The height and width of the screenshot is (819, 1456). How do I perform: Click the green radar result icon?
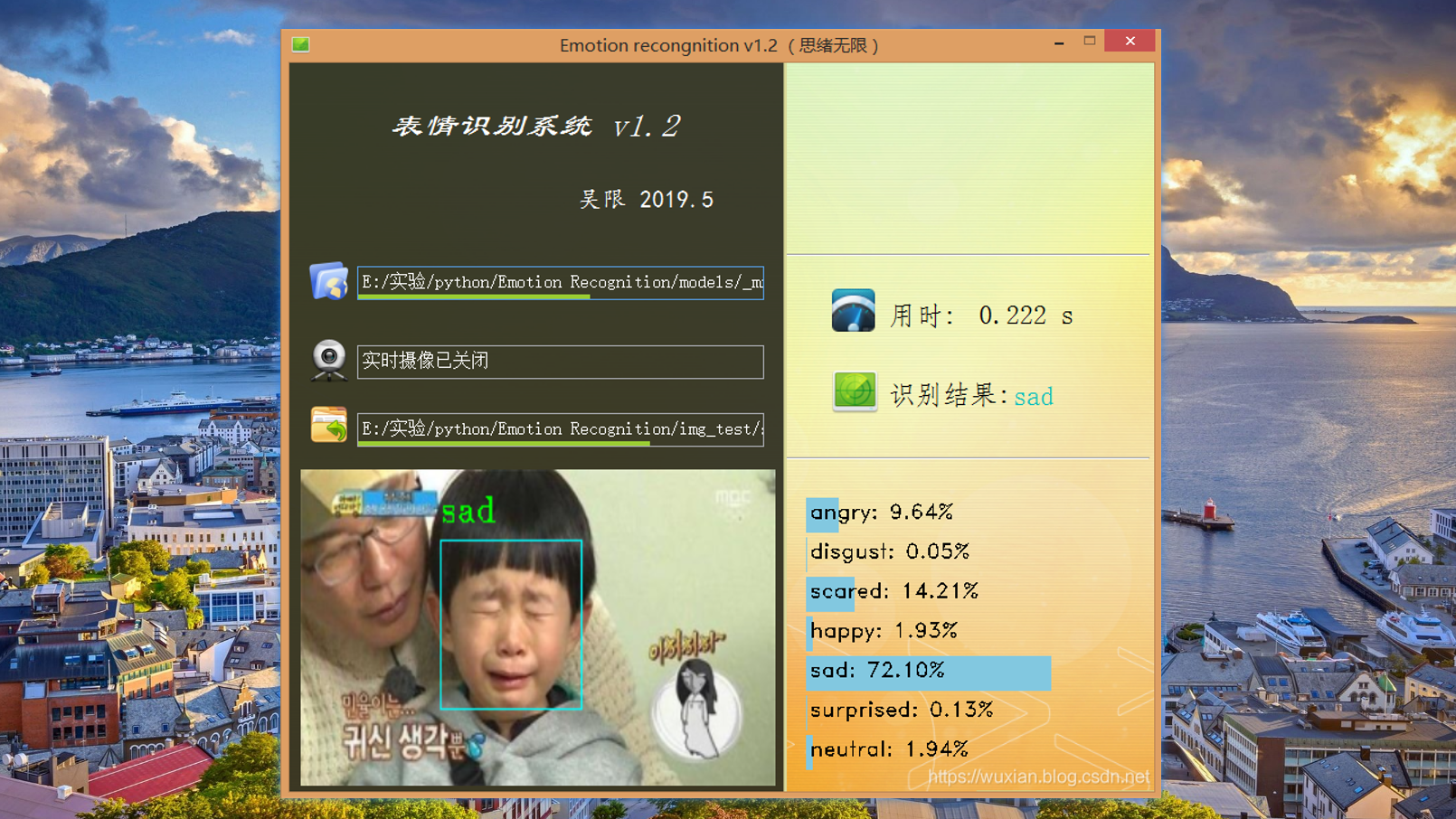[854, 391]
